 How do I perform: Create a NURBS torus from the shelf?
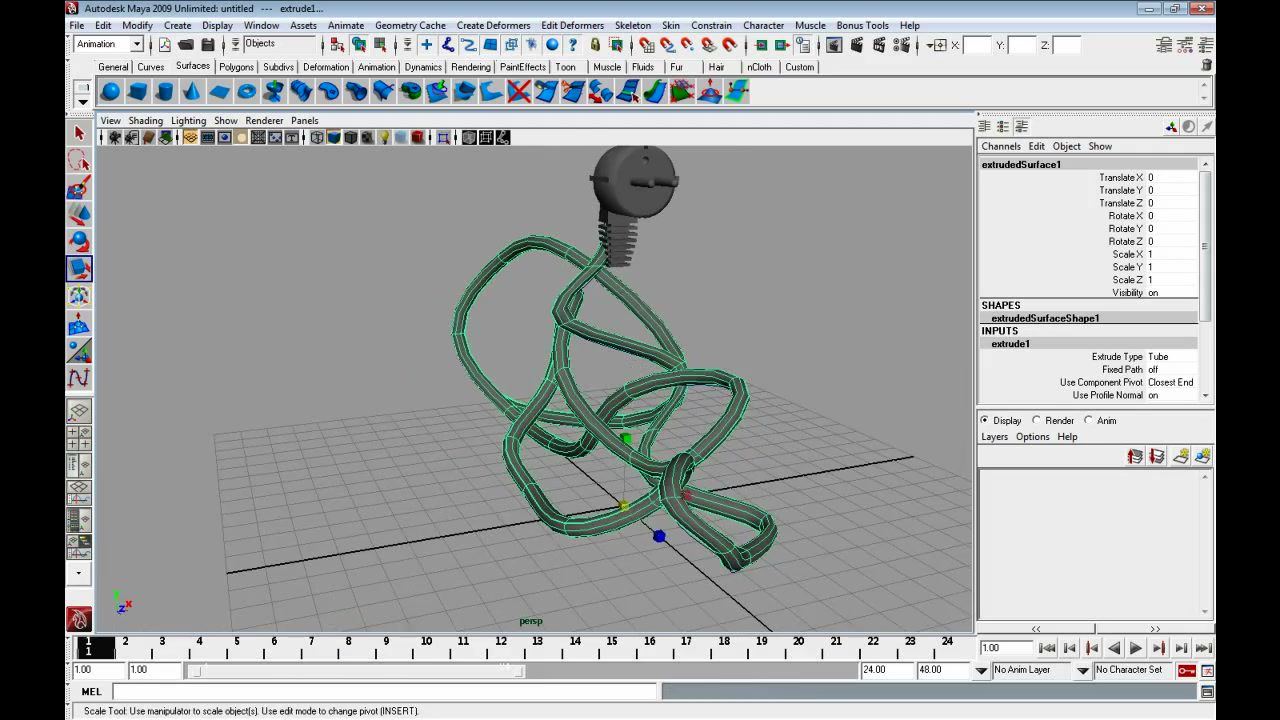(x=246, y=92)
